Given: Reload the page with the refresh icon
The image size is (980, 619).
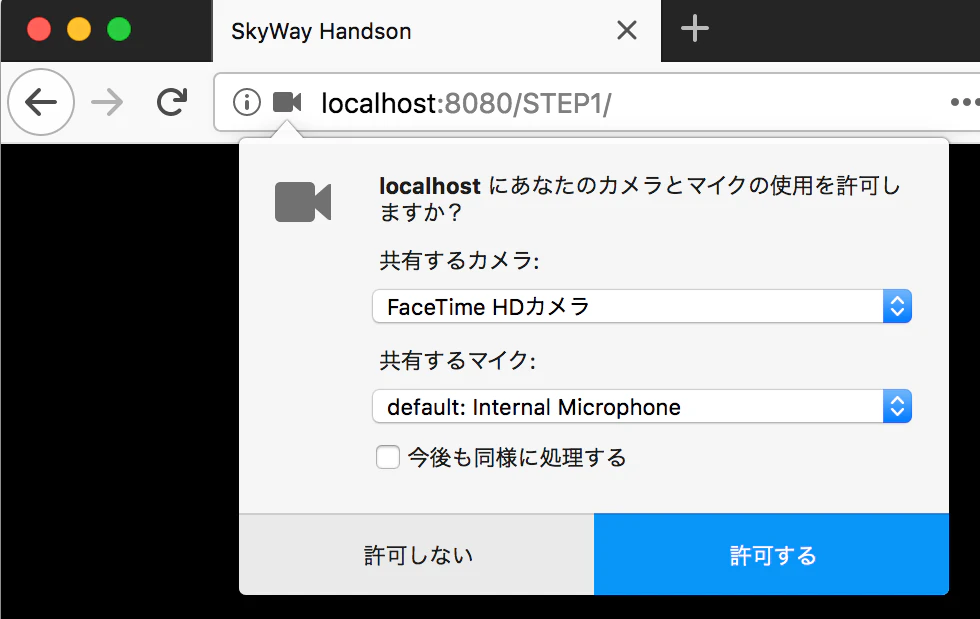Looking at the screenshot, I should pos(172,102).
